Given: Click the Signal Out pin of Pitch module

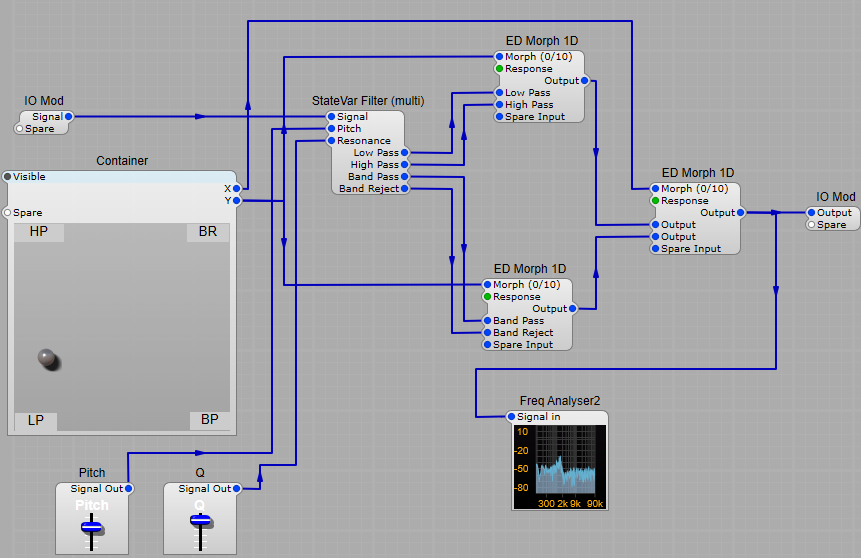Looking at the screenshot, I should pyautogui.click(x=130, y=489).
